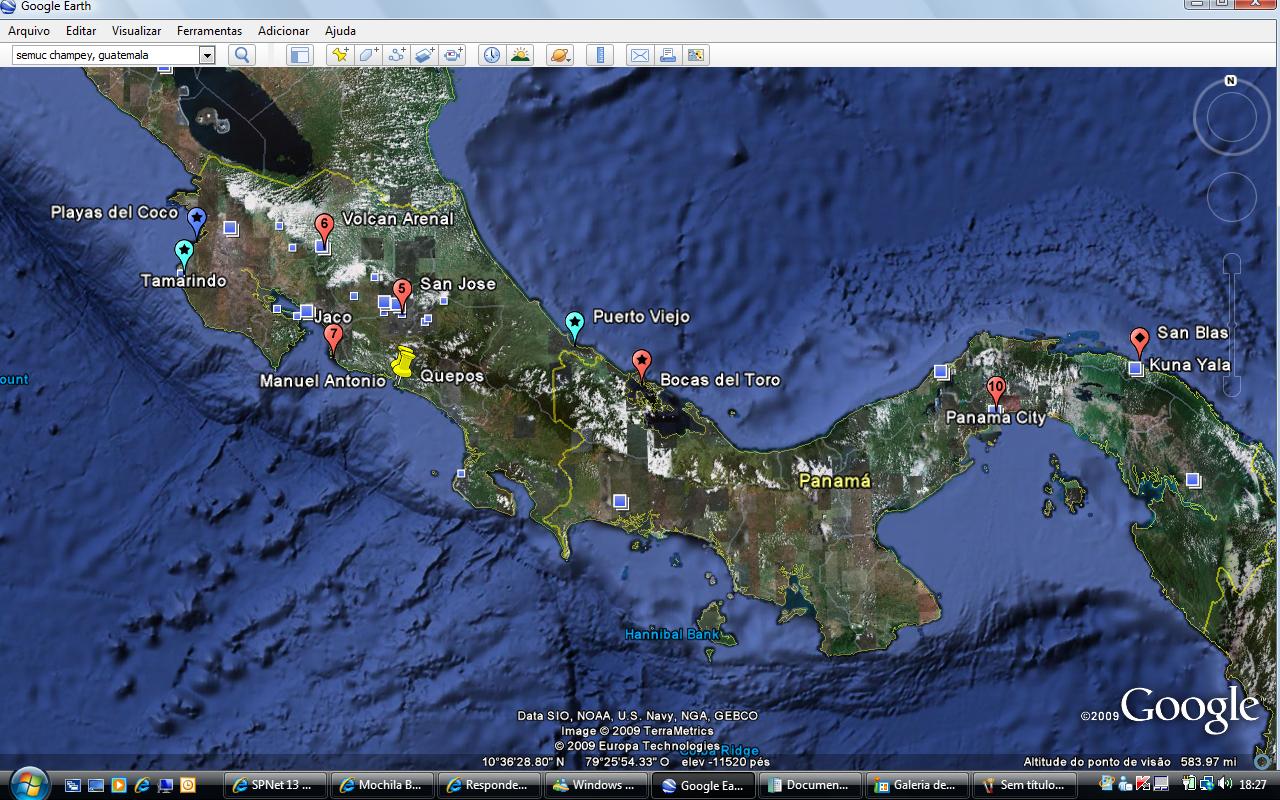Image resolution: width=1280 pixels, height=800 pixels.
Task: Toggle historical imagery clock button
Action: (x=491, y=55)
